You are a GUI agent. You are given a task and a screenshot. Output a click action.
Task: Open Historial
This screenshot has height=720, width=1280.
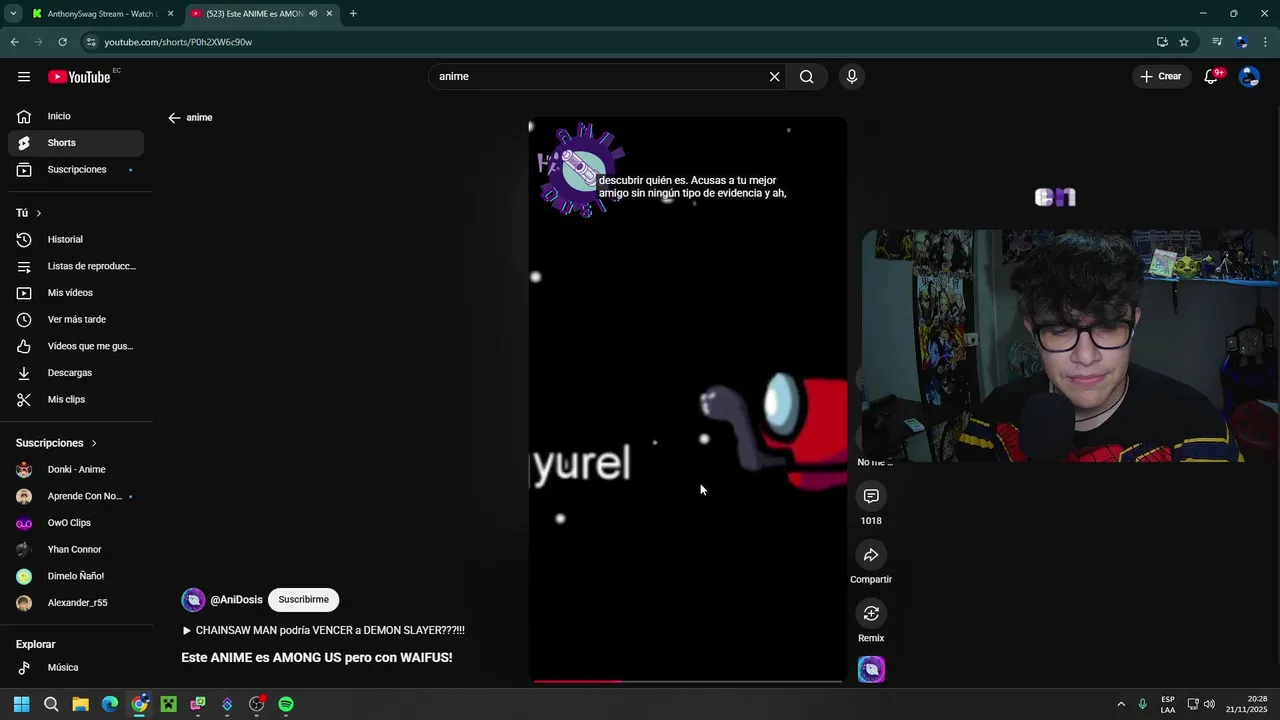coord(76,240)
